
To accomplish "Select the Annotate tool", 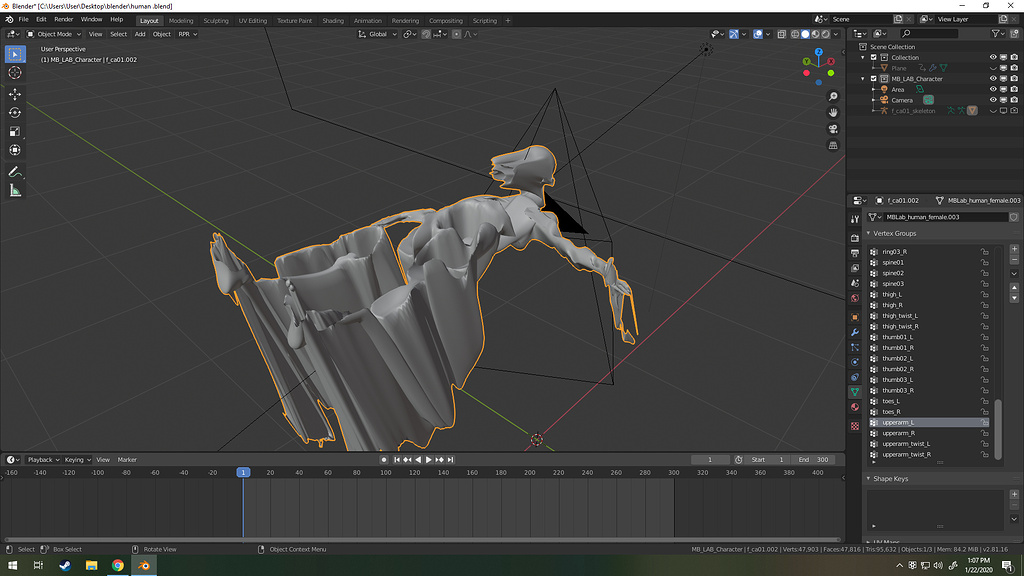I will point(15,172).
